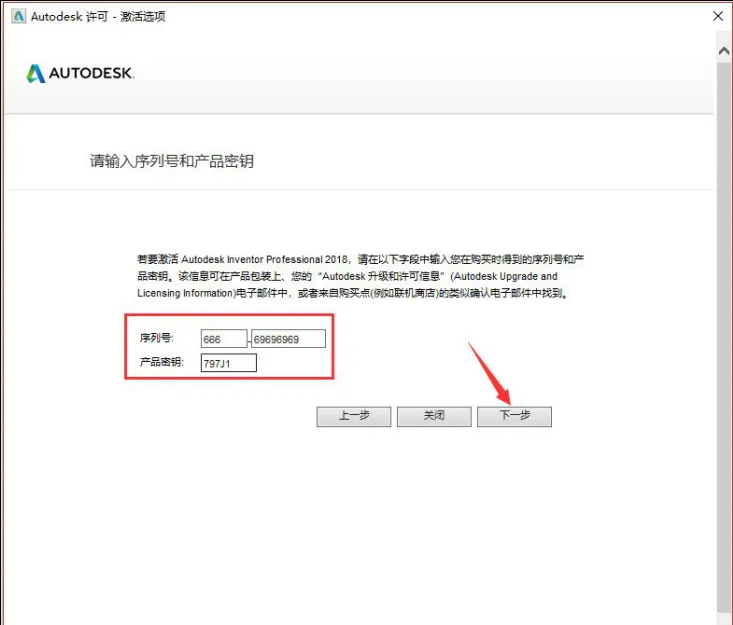Viewport: 733px width, 625px height.
Task: Focus the serial number field showing 69696969
Action: 288,339
